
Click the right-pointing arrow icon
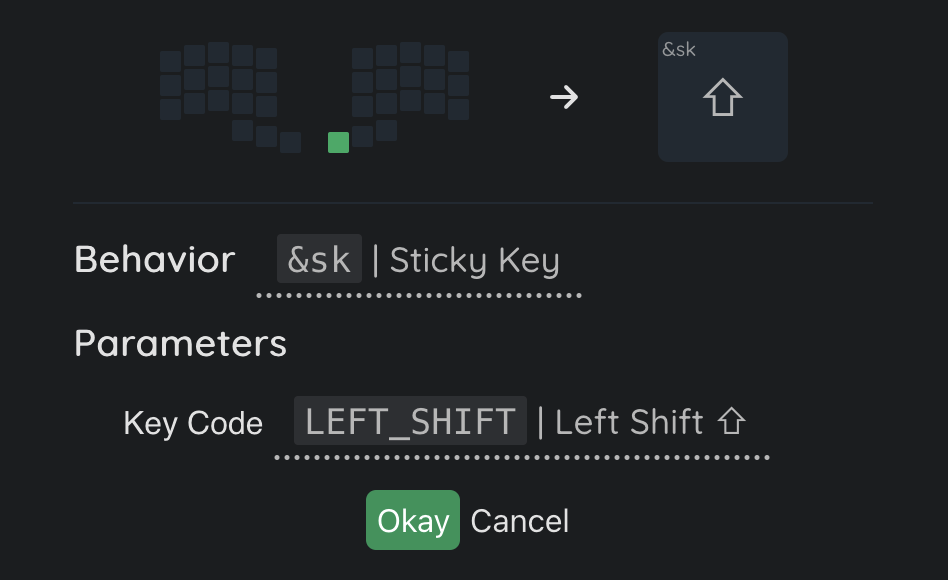pos(564,97)
